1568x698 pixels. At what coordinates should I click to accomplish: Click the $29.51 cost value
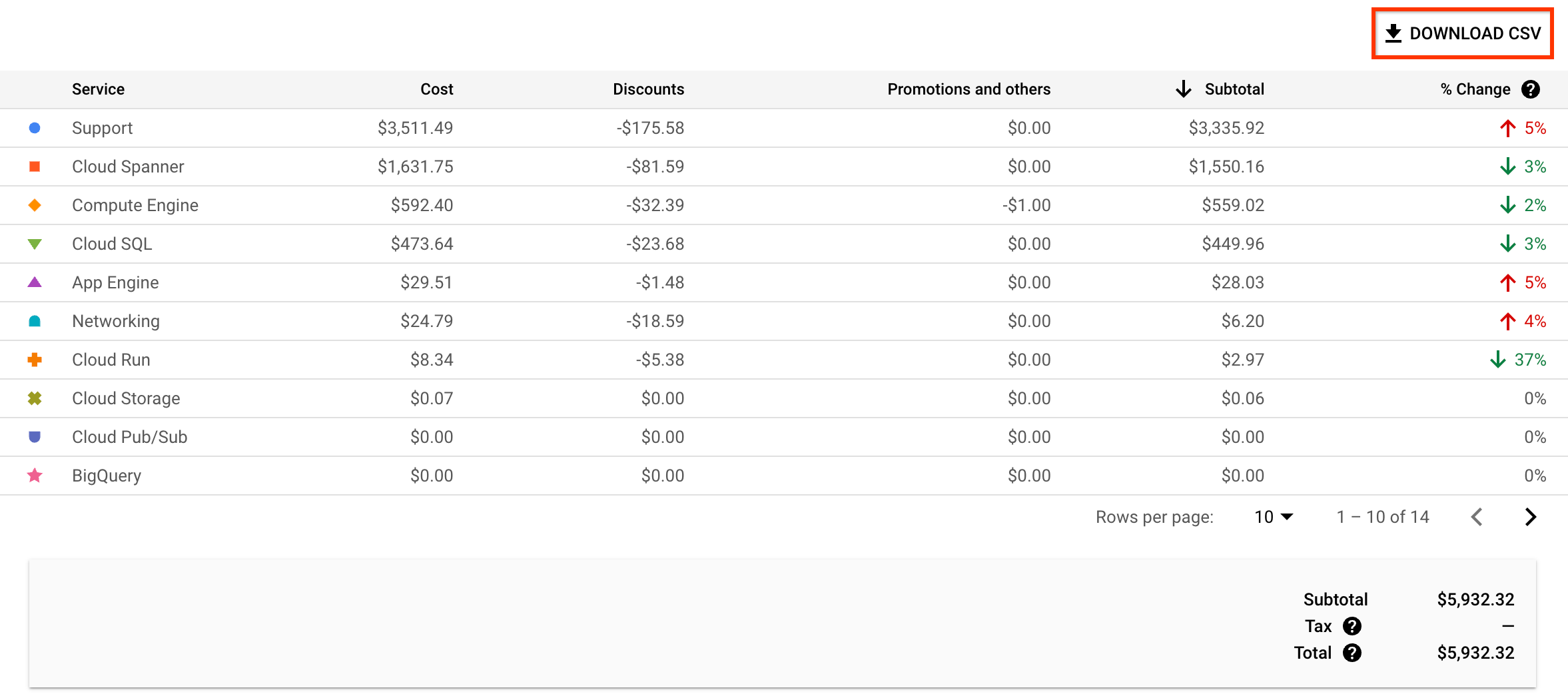(426, 282)
